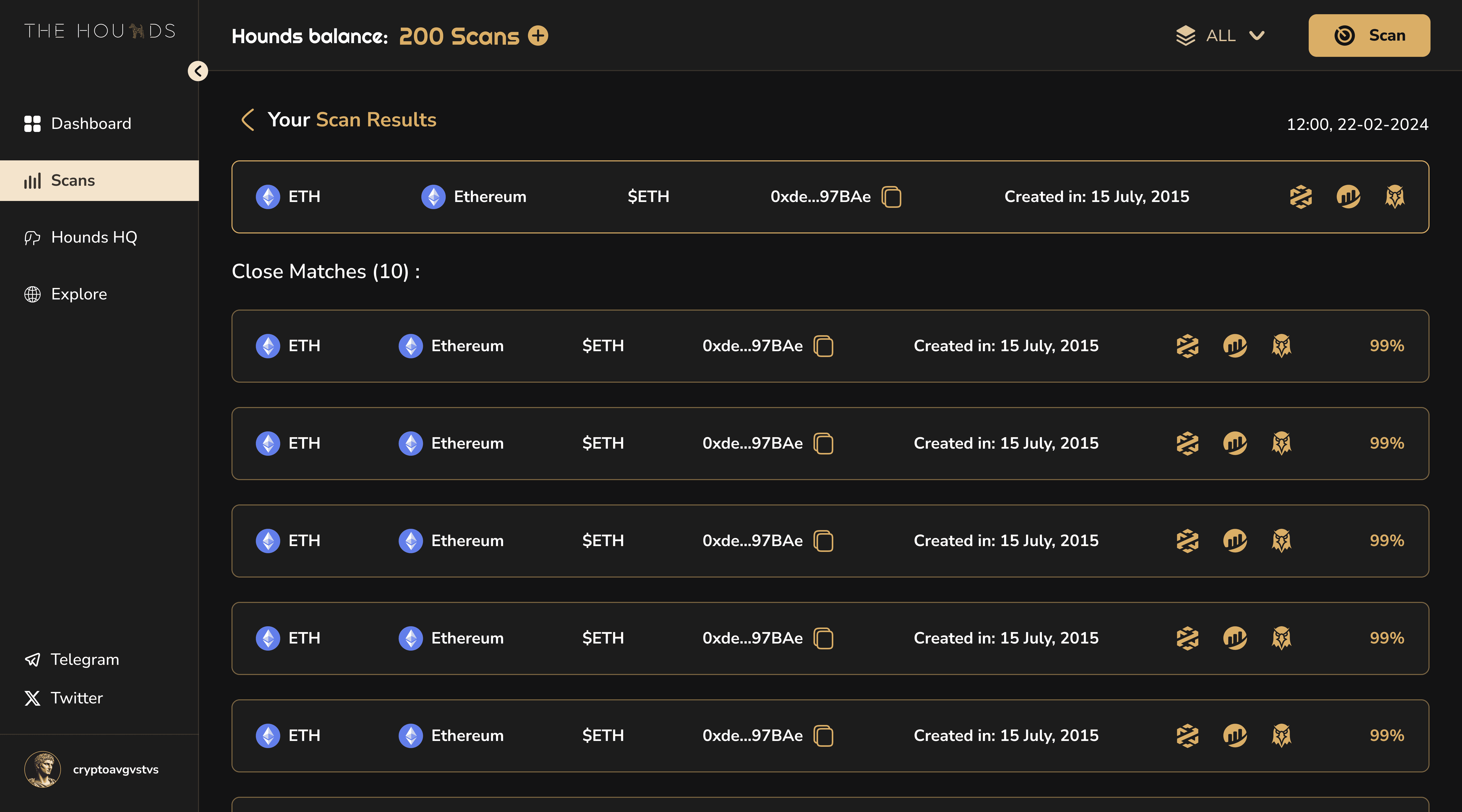
Task: Click the 99% score of the fifth close match
Action: click(x=1387, y=736)
